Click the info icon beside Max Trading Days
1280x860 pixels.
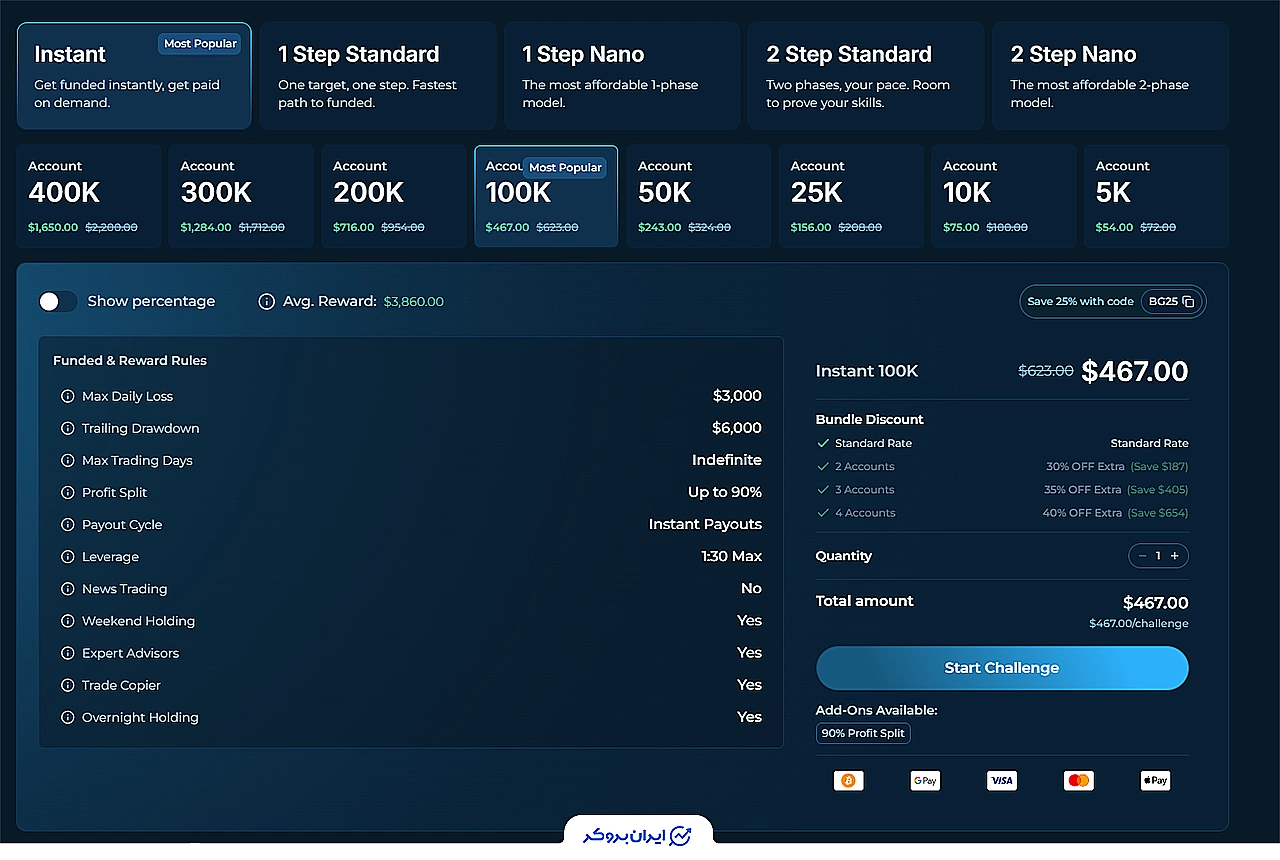[x=68, y=460]
